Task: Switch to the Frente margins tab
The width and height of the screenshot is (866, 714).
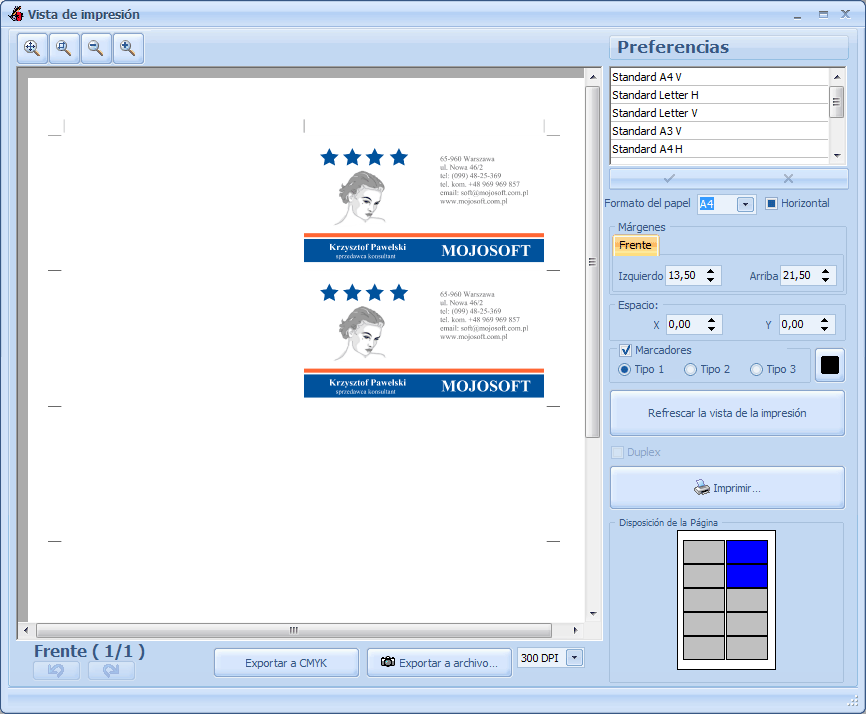Action: (635, 245)
